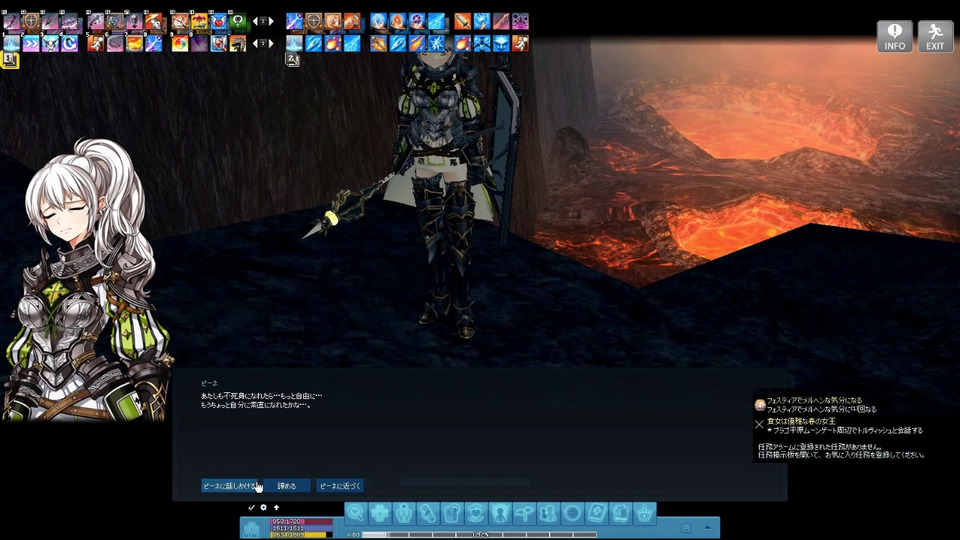Image resolution: width=960 pixels, height=540 pixels.
Task: Click the フェスティアでメルヘンな気分になる quest icon
Action: coord(760,405)
